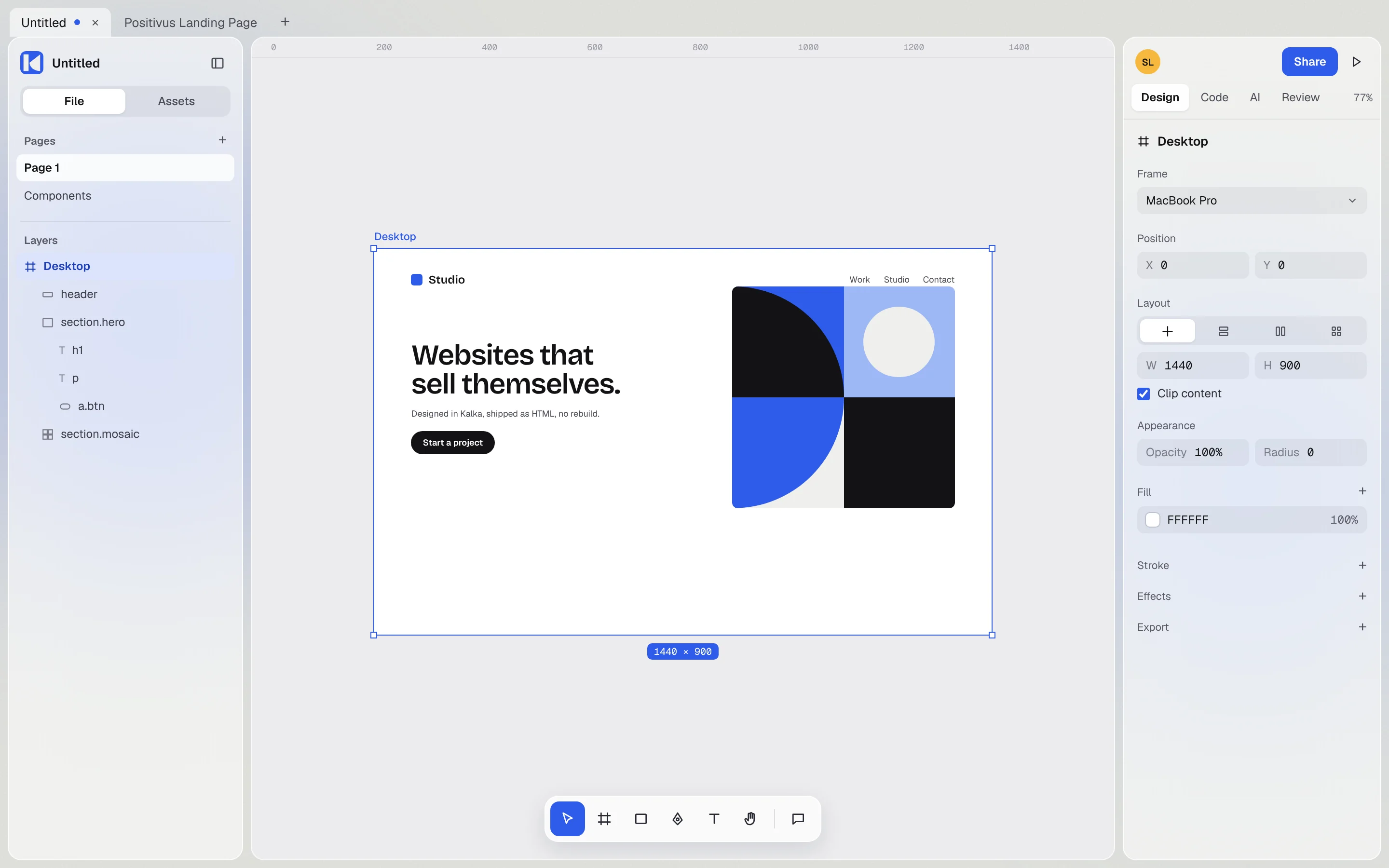The width and height of the screenshot is (1389, 868).
Task: Open the 77% zoom level menu
Action: tap(1362, 97)
